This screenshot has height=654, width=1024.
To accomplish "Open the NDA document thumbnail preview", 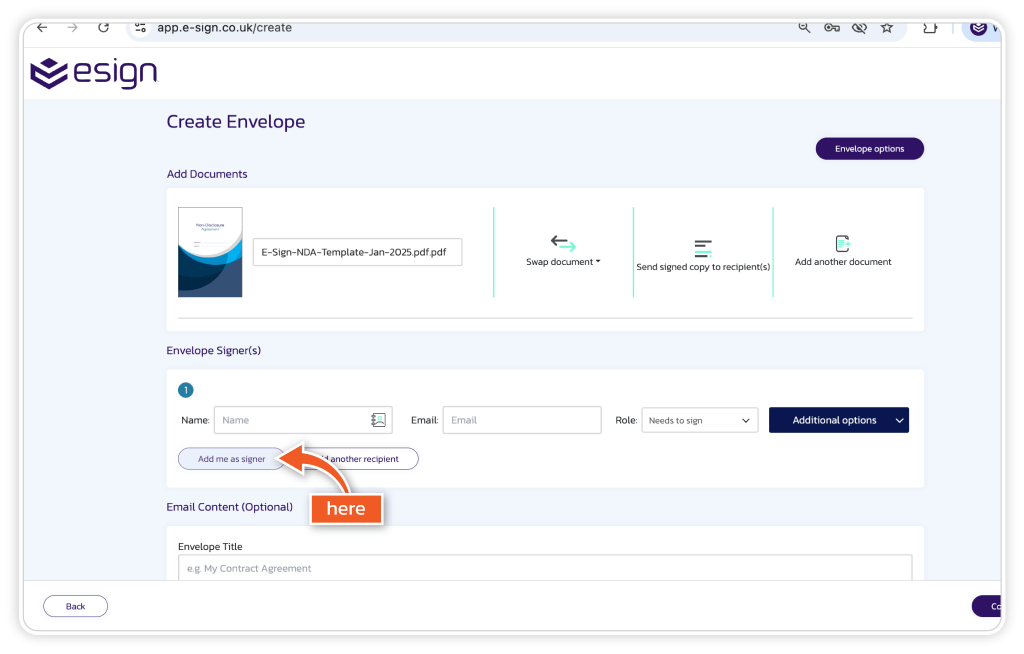I will tap(210, 252).
